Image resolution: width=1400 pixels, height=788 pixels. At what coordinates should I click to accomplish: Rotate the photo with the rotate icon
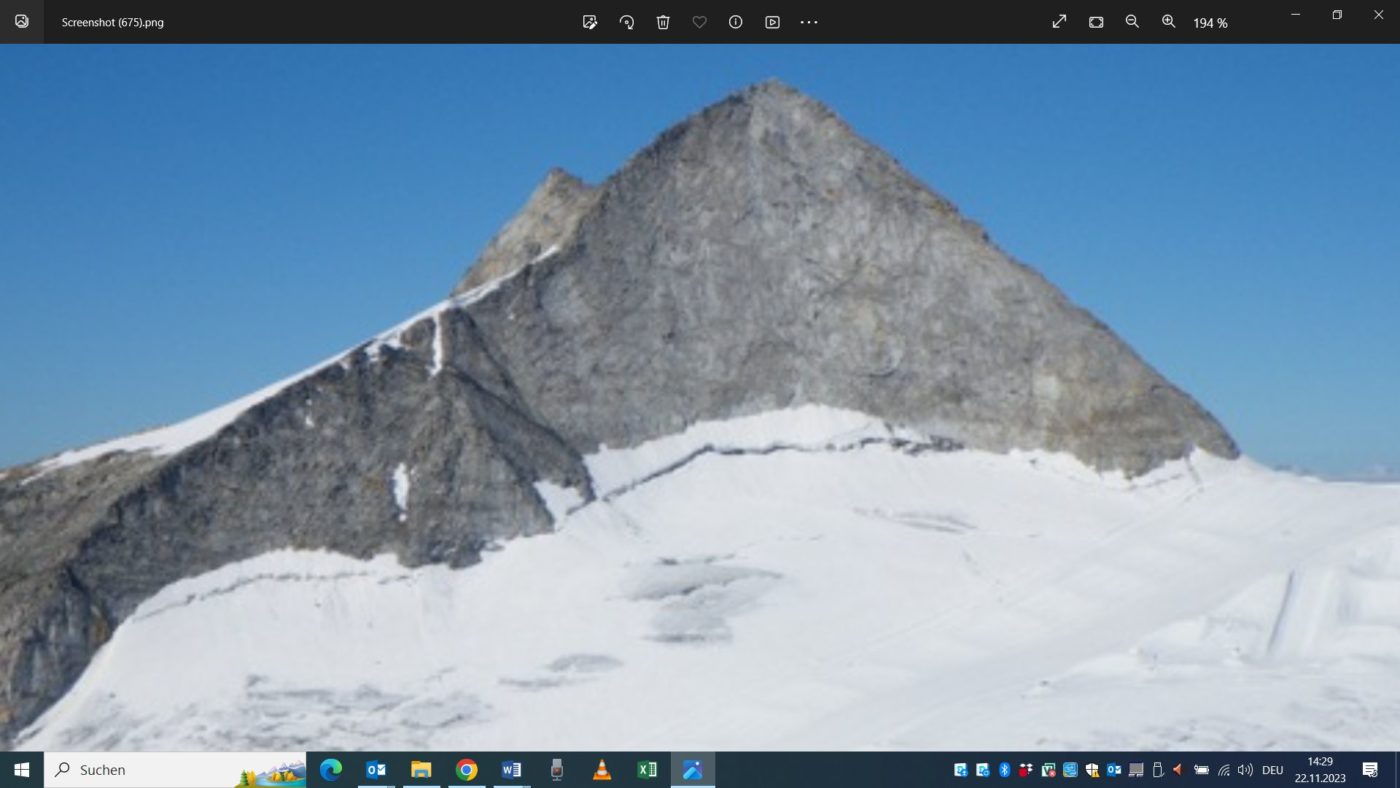627,22
